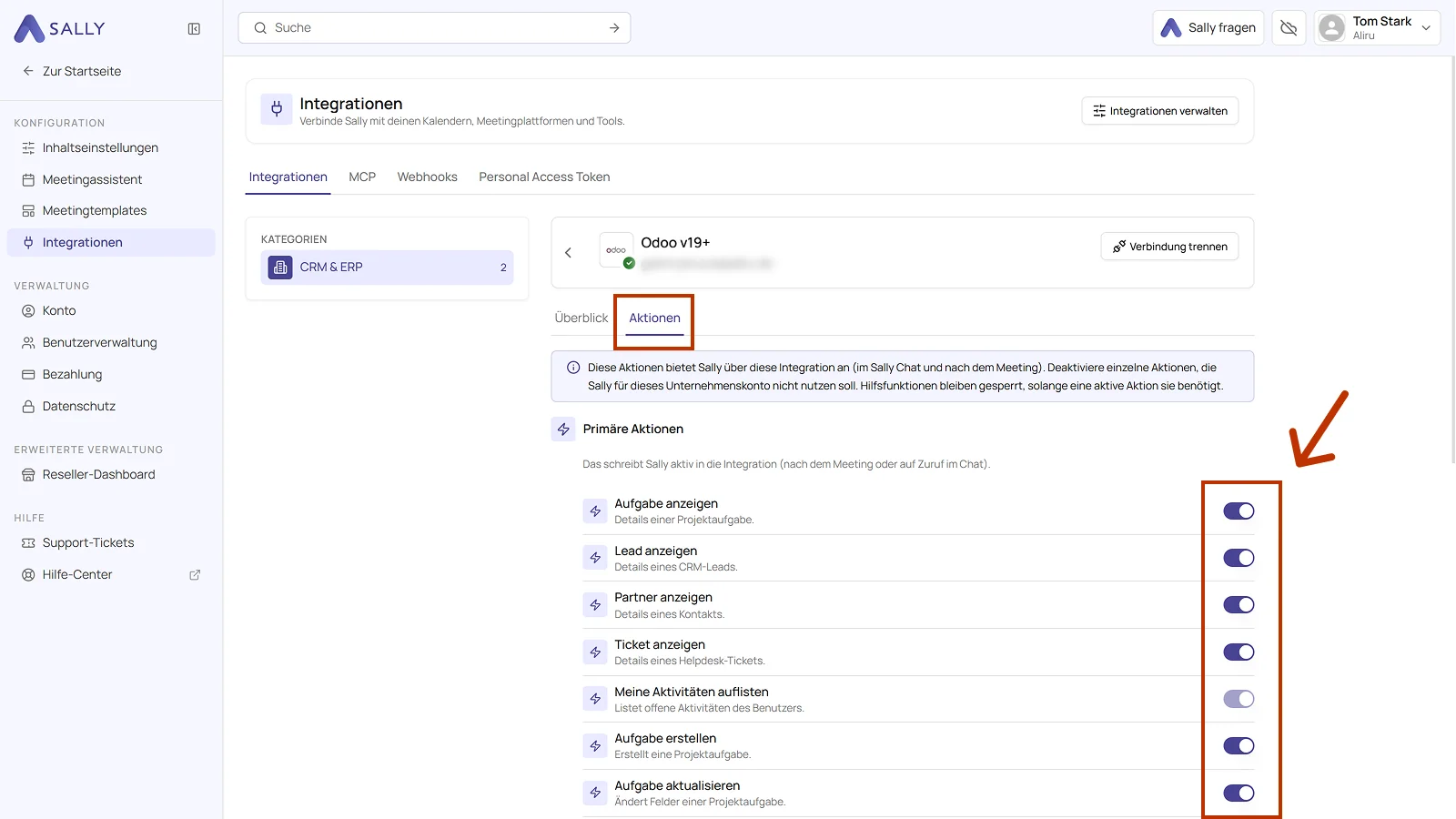This screenshot has height=819, width=1456.
Task: Click into the Suche input field
Action: point(434,28)
